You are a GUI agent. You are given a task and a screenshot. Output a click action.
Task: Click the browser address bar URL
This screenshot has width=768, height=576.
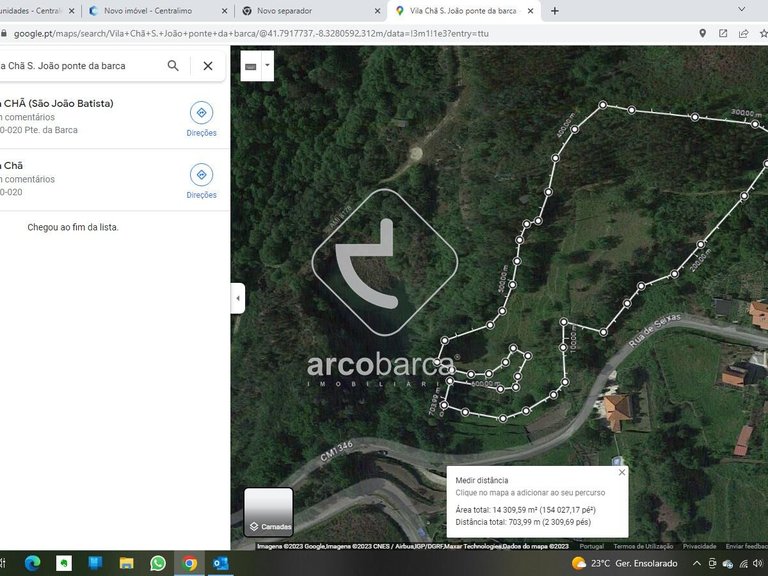pyautogui.click(x=251, y=34)
